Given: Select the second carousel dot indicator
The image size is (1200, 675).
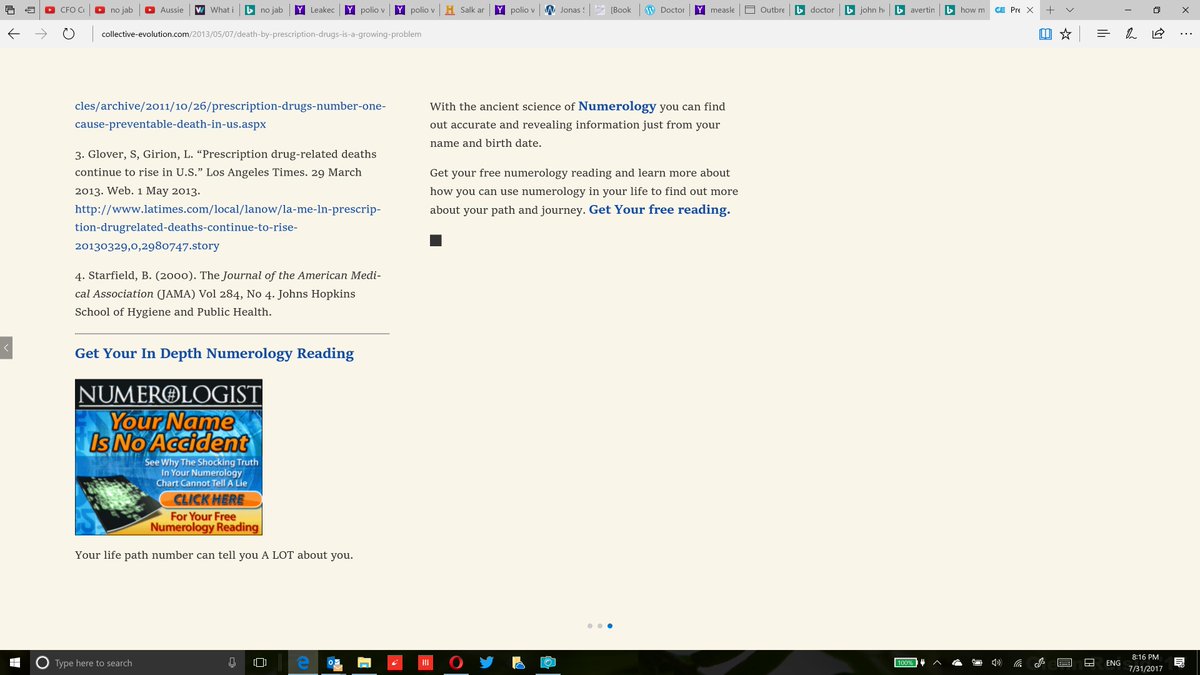Looking at the screenshot, I should click(599, 626).
